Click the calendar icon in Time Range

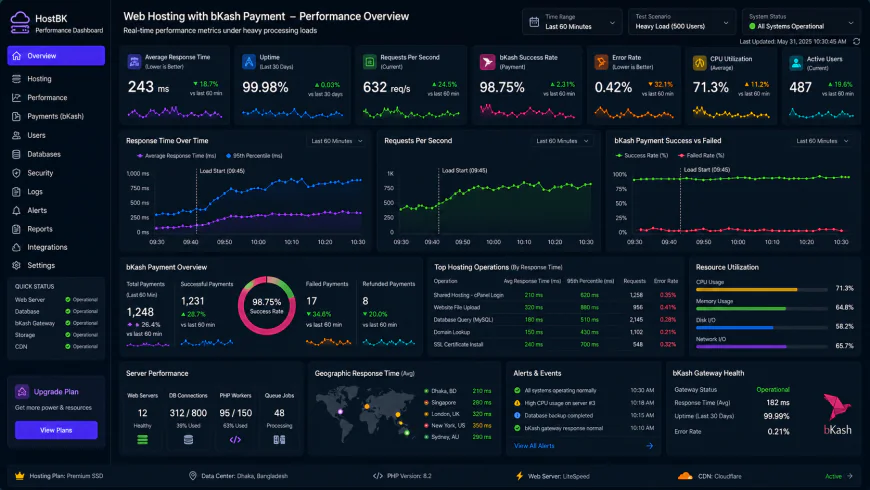point(534,22)
